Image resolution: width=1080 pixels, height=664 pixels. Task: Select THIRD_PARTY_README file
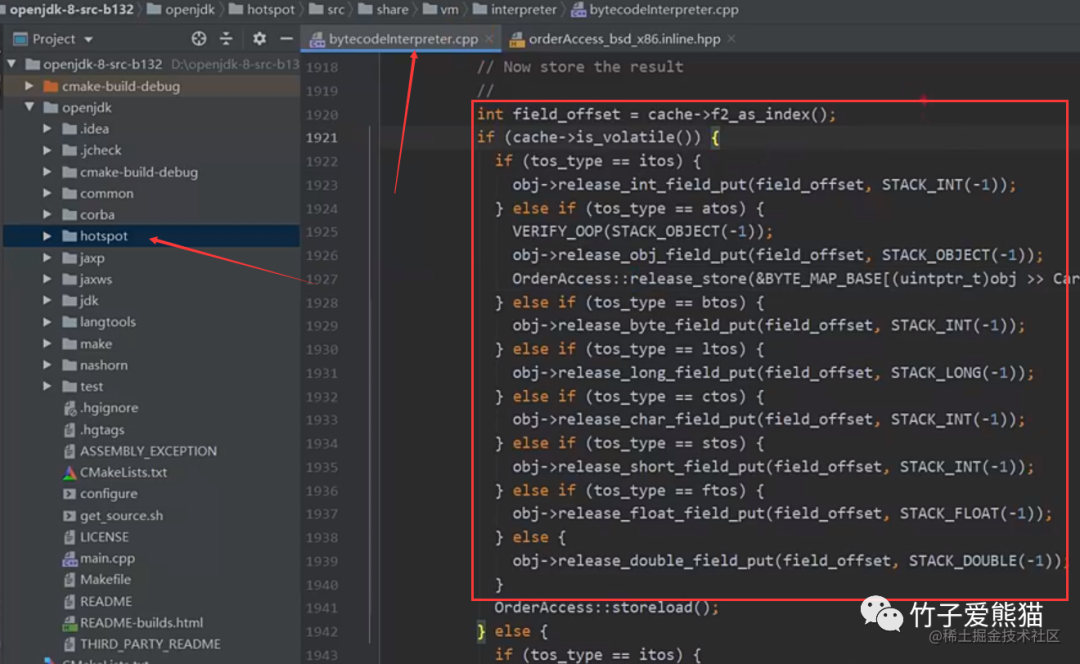tap(150, 644)
